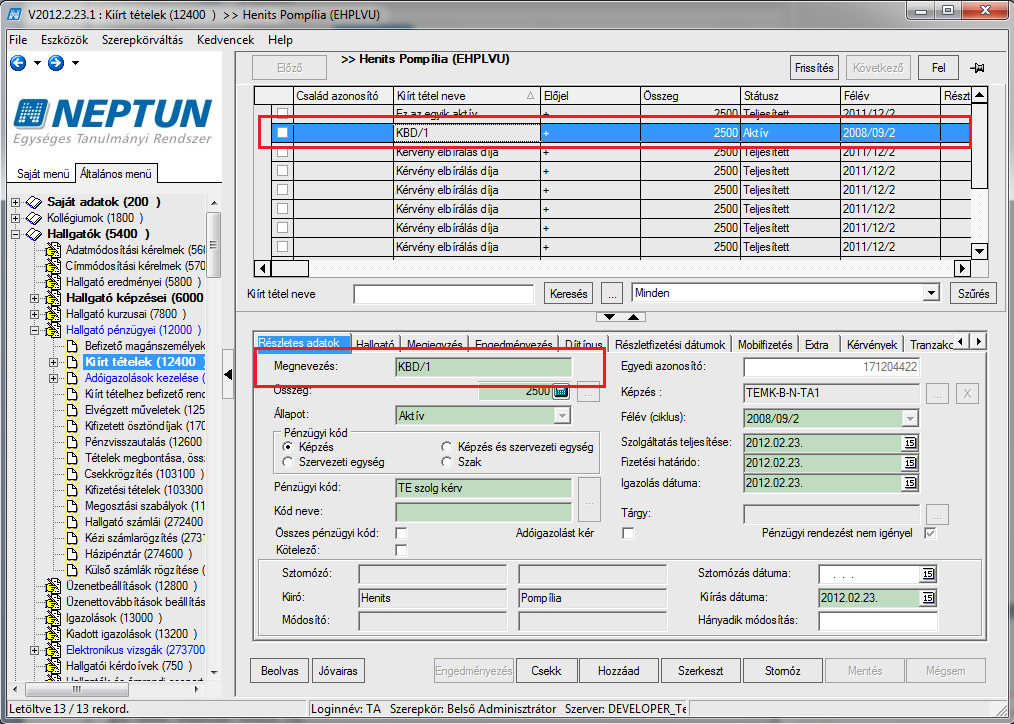The width and height of the screenshot is (1014, 724).
Task: Open the Pénzvisszautalás tree item
Action: coord(144,442)
